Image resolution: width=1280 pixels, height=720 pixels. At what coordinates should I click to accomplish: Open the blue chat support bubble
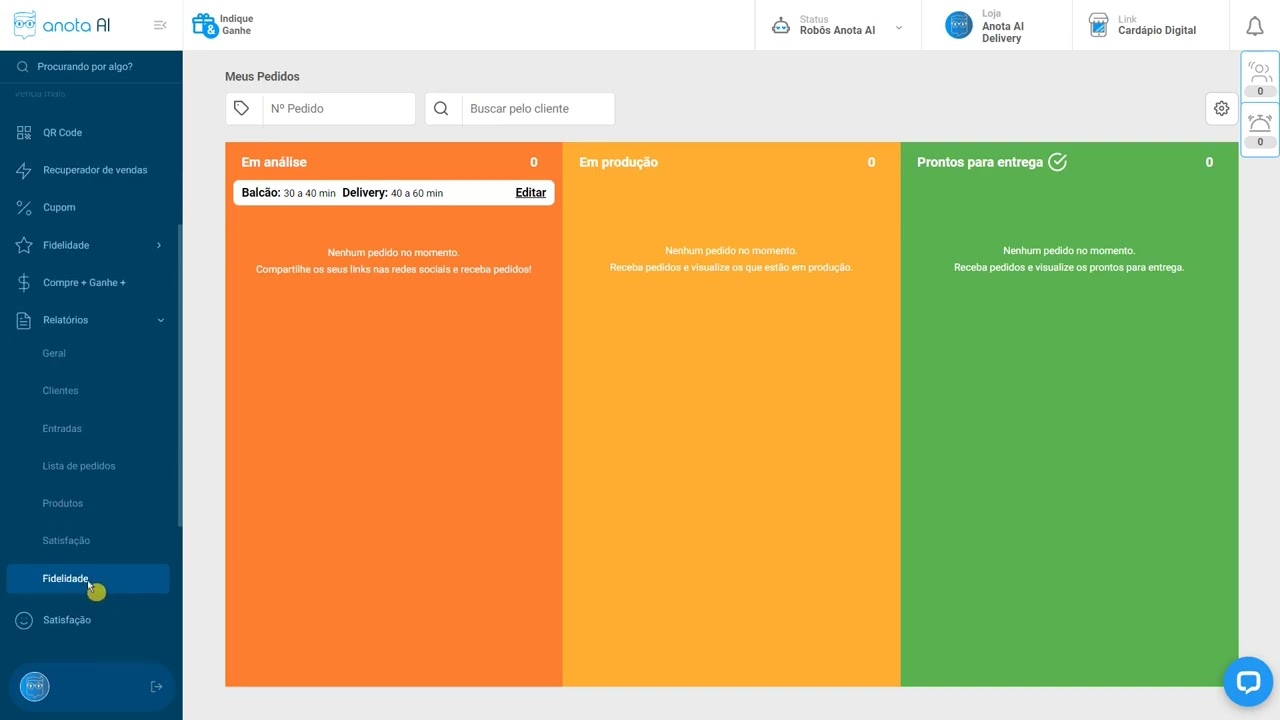pyautogui.click(x=1247, y=682)
